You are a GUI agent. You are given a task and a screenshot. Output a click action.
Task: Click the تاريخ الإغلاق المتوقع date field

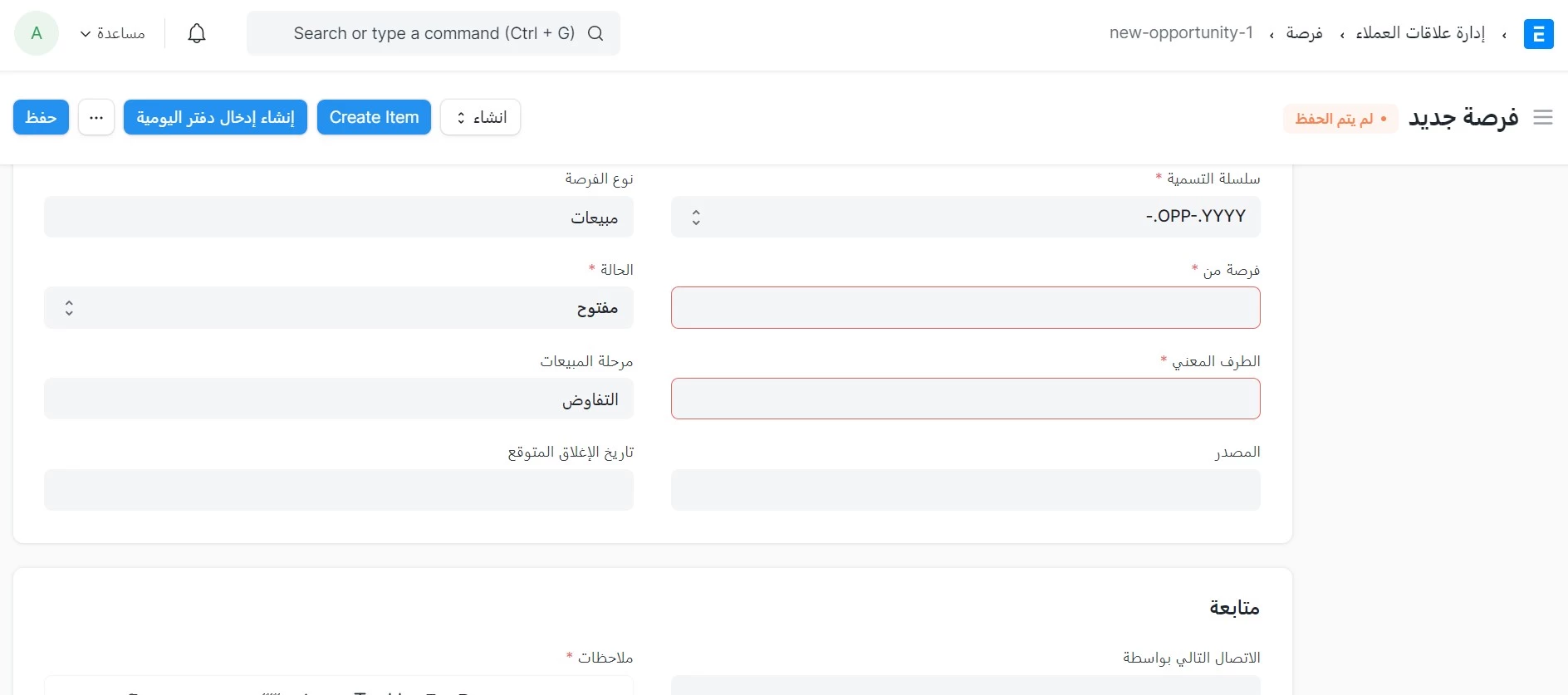339,490
